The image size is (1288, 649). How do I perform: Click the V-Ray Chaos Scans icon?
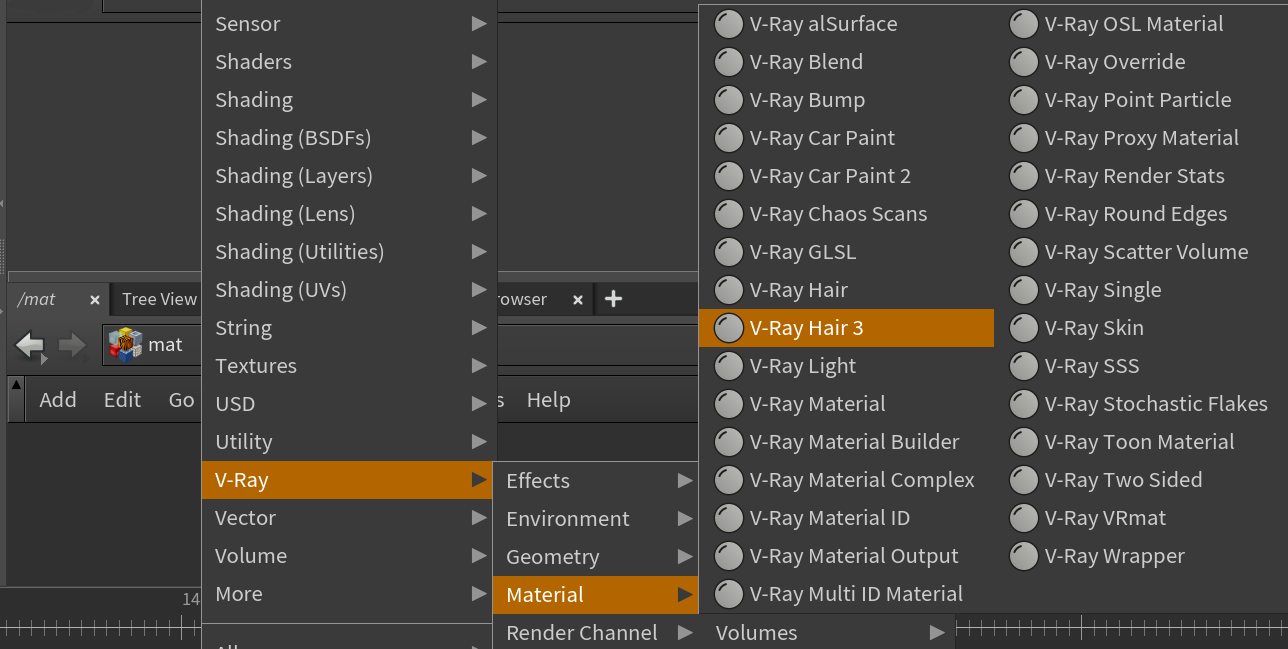pyautogui.click(x=729, y=214)
